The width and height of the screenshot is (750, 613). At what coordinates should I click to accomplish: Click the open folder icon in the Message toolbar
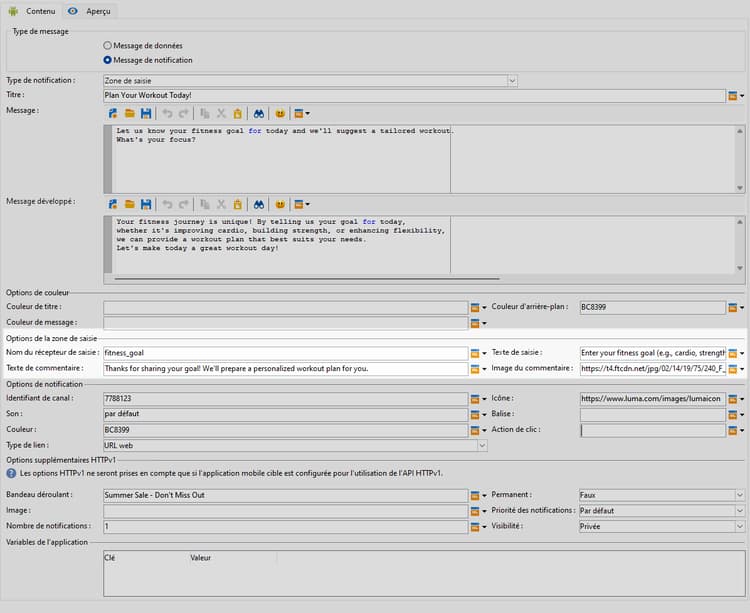click(130, 113)
